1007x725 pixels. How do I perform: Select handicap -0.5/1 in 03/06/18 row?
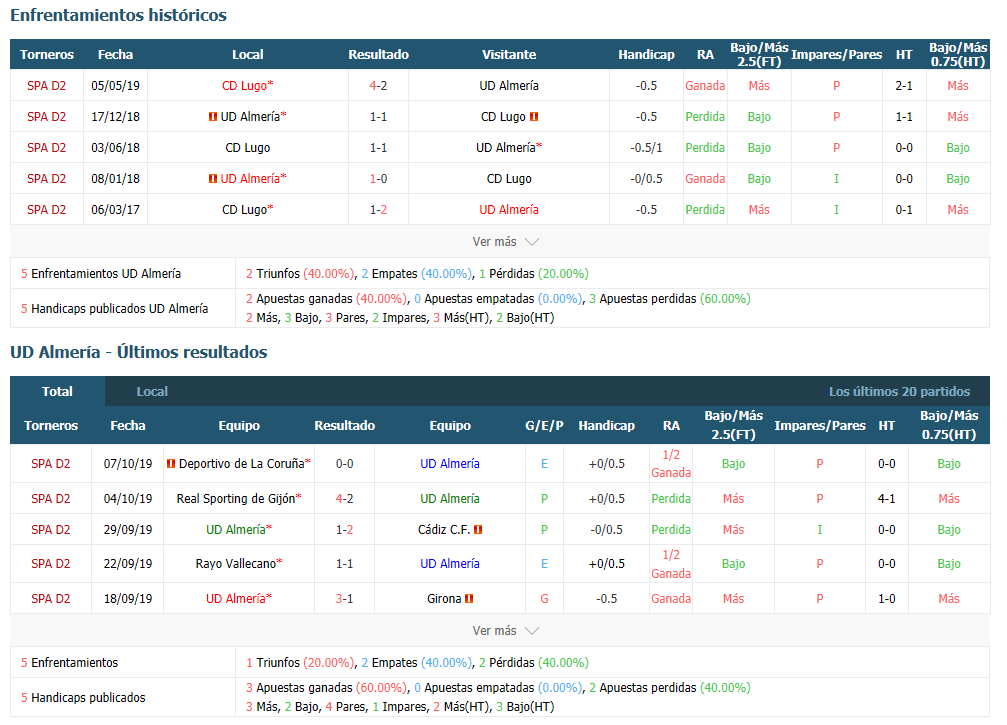coord(646,148)
